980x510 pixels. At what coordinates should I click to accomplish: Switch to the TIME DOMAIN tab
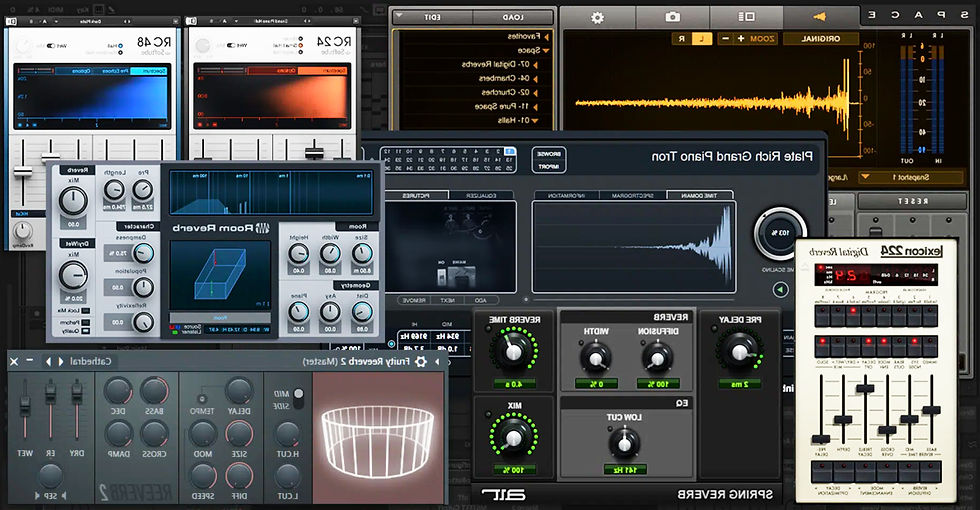click(700, 196)
